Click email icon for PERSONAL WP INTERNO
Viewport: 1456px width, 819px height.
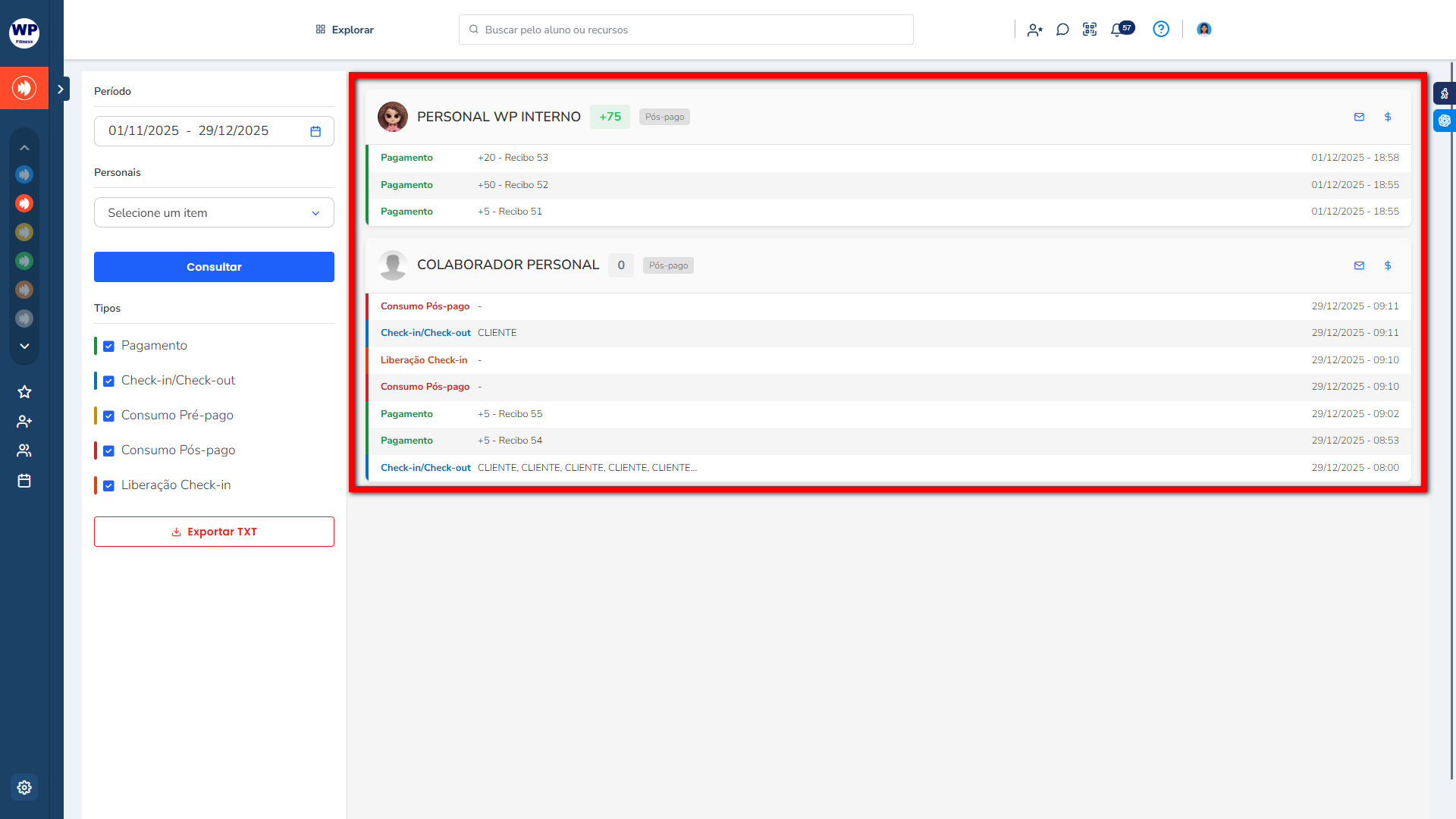[x=1359, y=117]
